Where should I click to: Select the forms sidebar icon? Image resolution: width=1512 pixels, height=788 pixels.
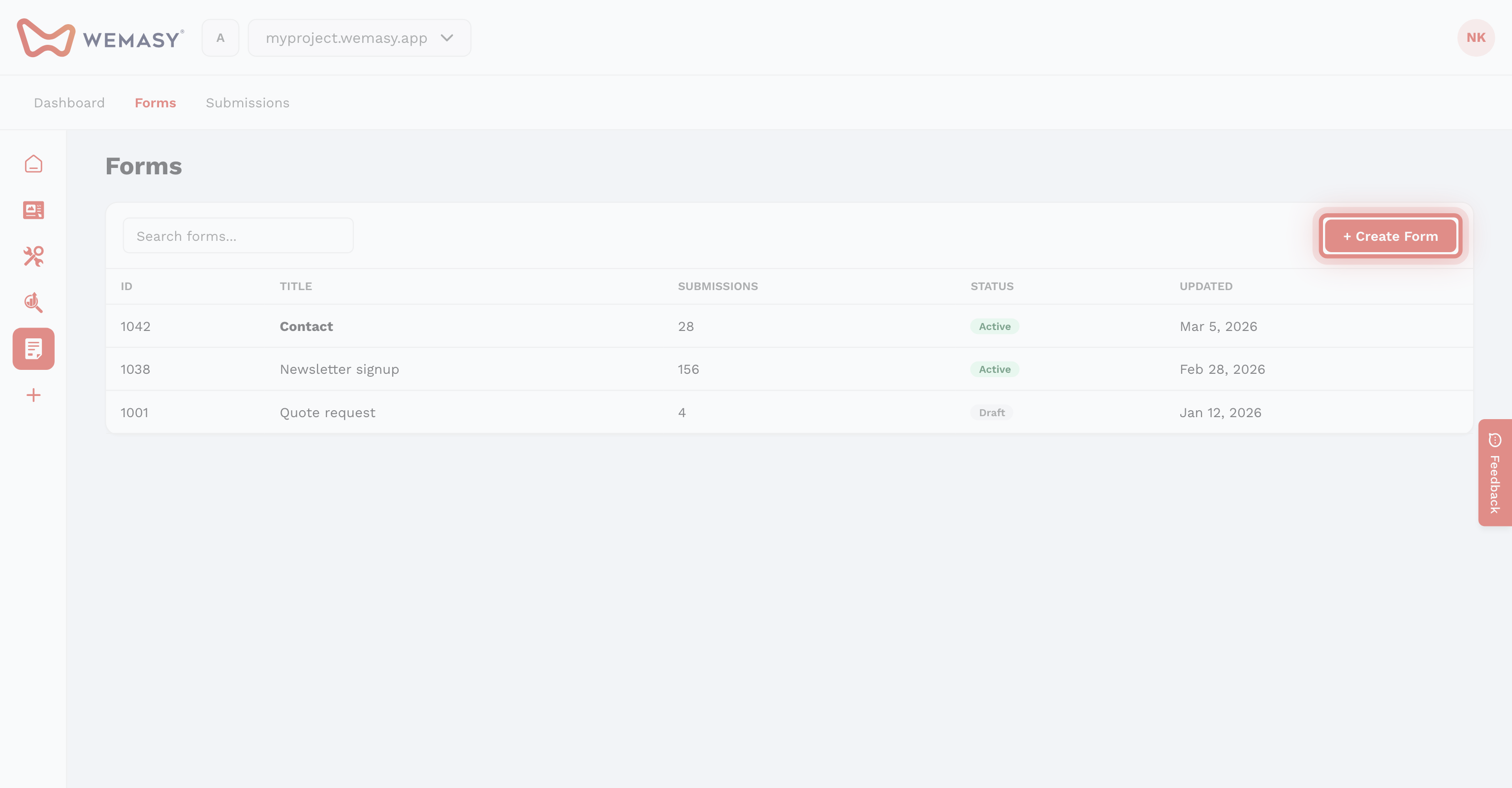(33, 349)
